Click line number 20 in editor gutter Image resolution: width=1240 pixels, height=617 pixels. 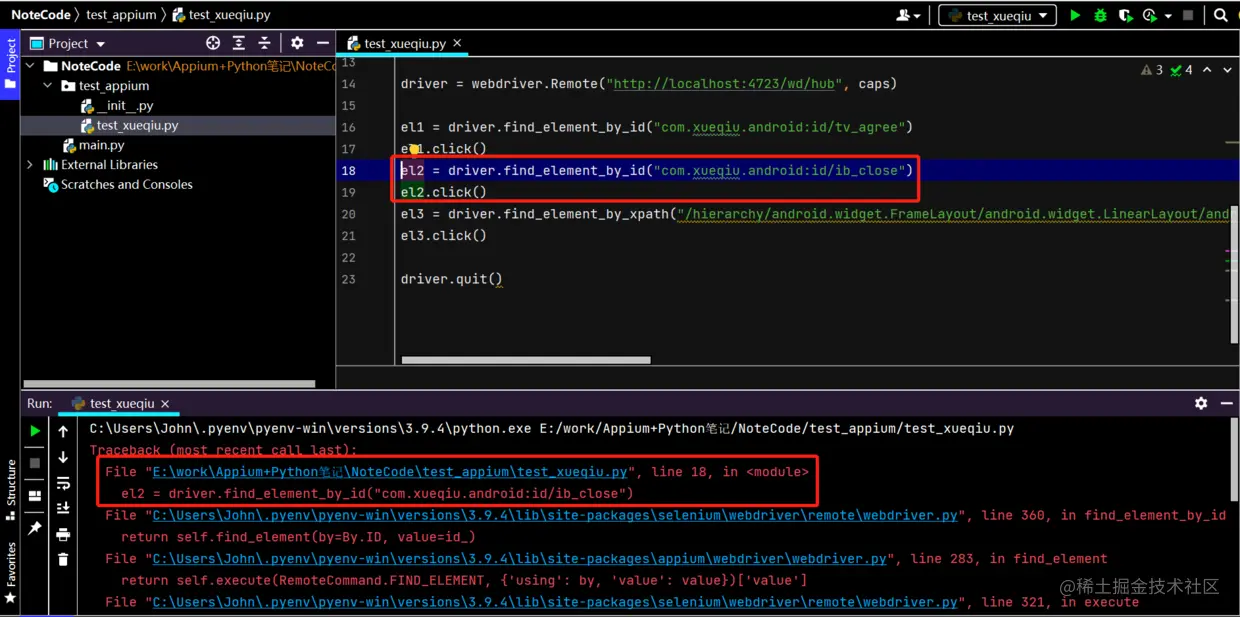pos(348,214)
